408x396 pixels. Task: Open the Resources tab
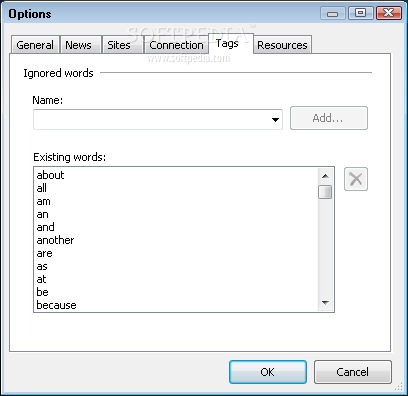pos(282,45)
